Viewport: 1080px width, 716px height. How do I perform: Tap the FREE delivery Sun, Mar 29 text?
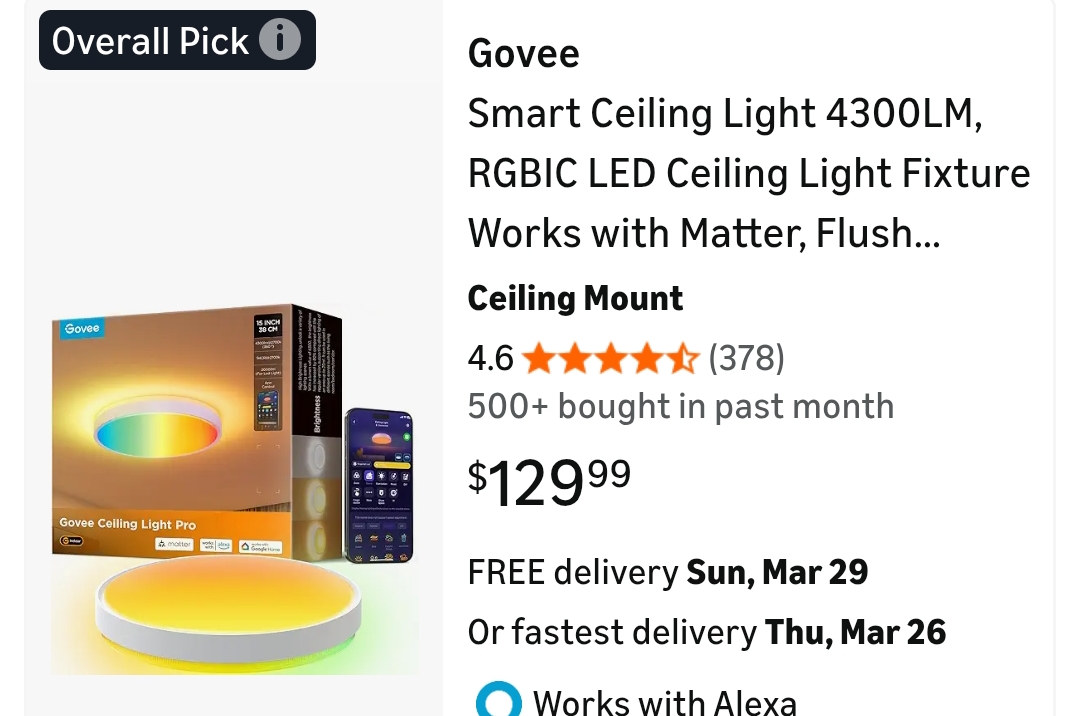pos(667,573)
